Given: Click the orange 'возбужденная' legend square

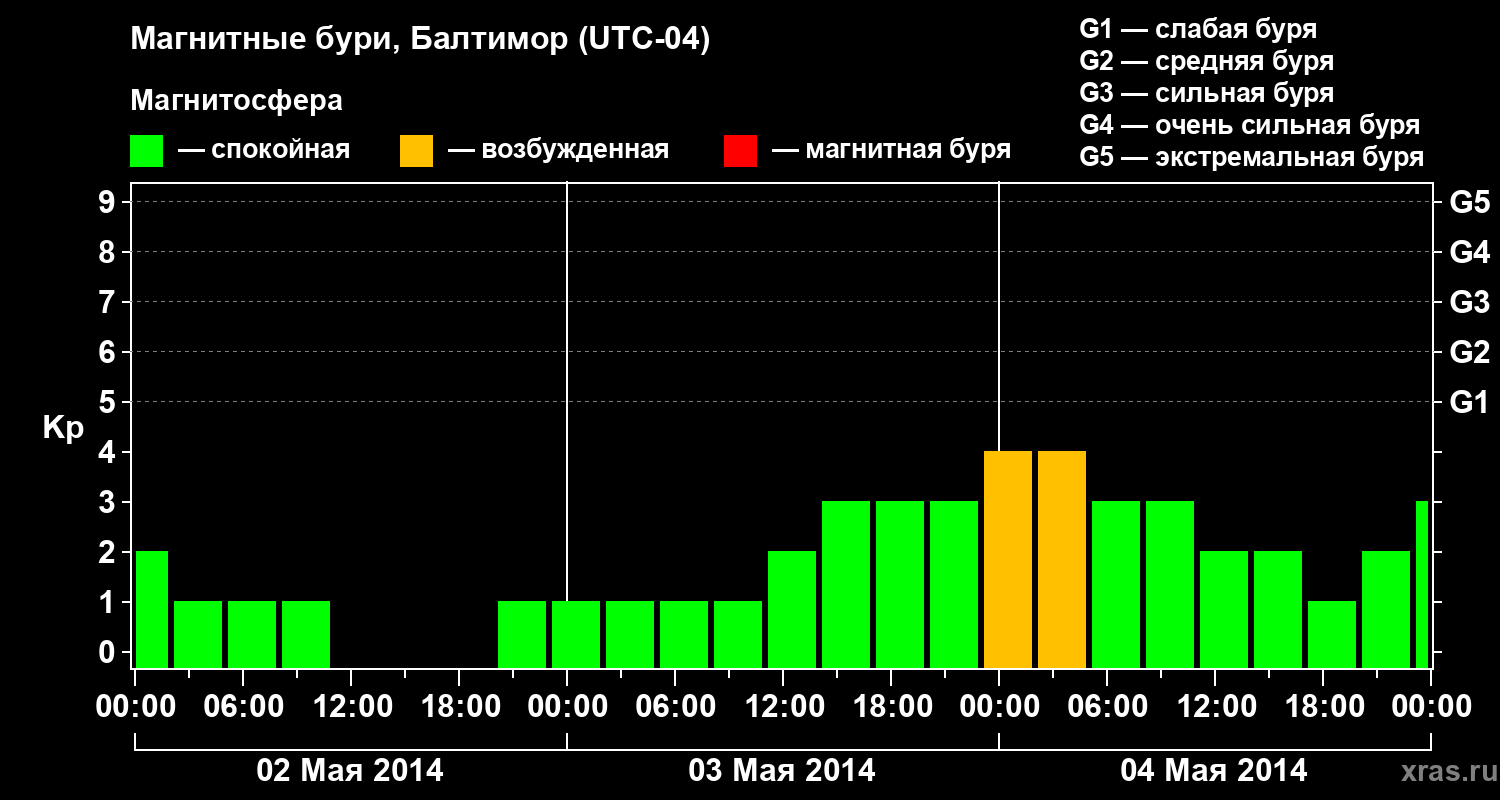Looking at the screenshot, I should pos(417,151).
